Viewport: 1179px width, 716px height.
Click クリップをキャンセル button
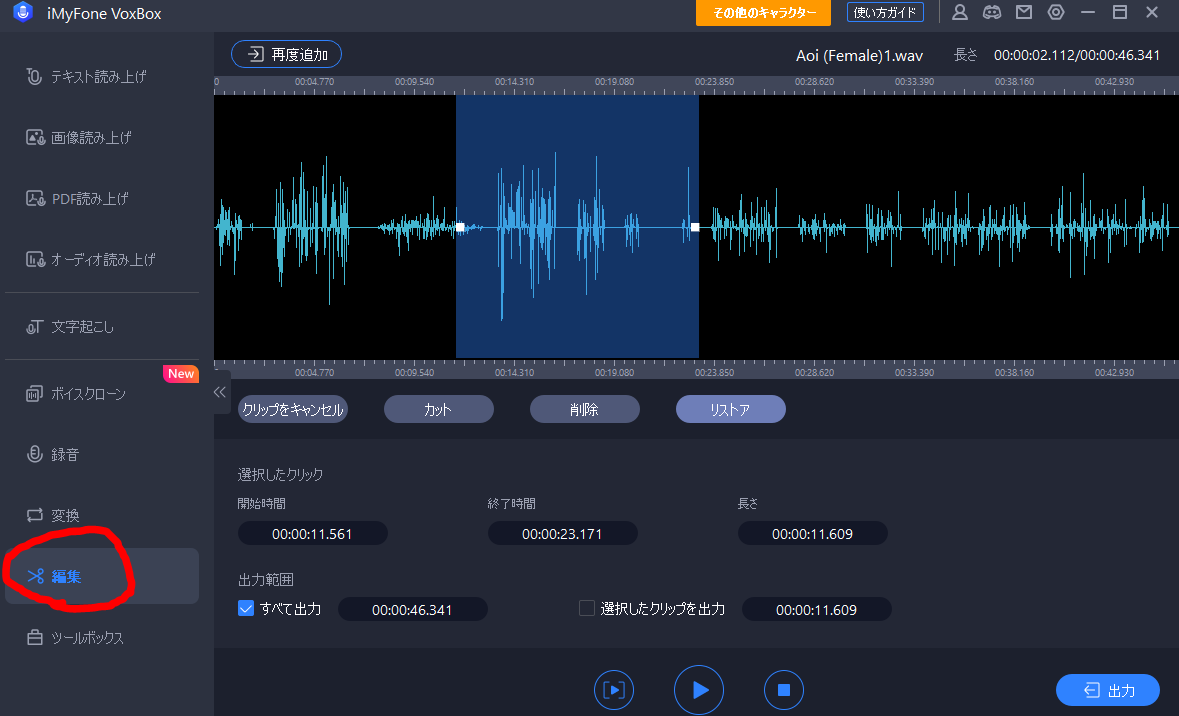point(292,410)
